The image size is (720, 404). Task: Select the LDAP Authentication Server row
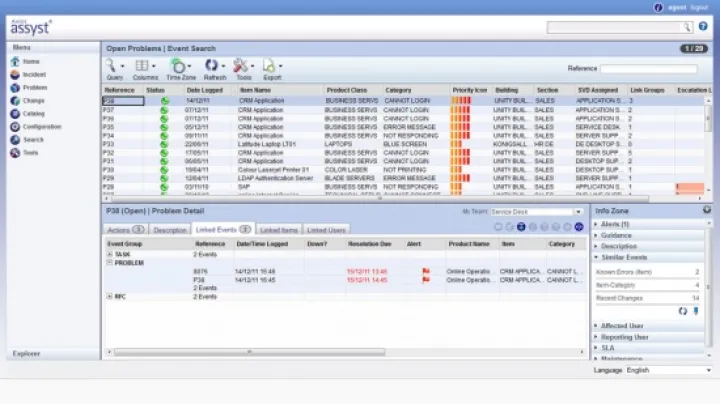404,178
